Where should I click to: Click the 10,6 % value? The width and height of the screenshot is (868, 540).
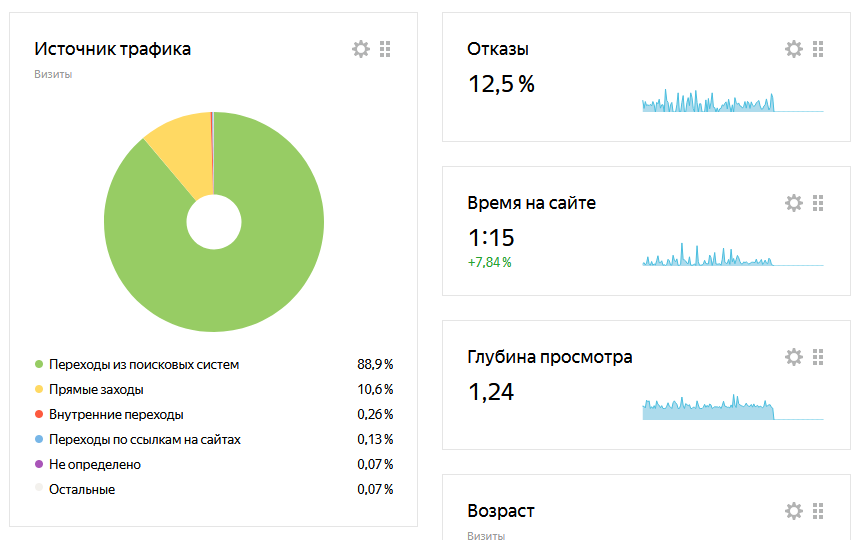375,389
